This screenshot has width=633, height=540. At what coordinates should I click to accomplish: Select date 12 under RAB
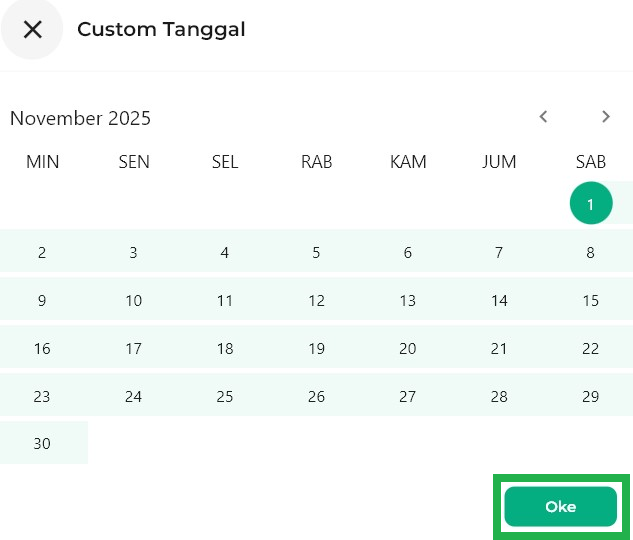point(316,300)
